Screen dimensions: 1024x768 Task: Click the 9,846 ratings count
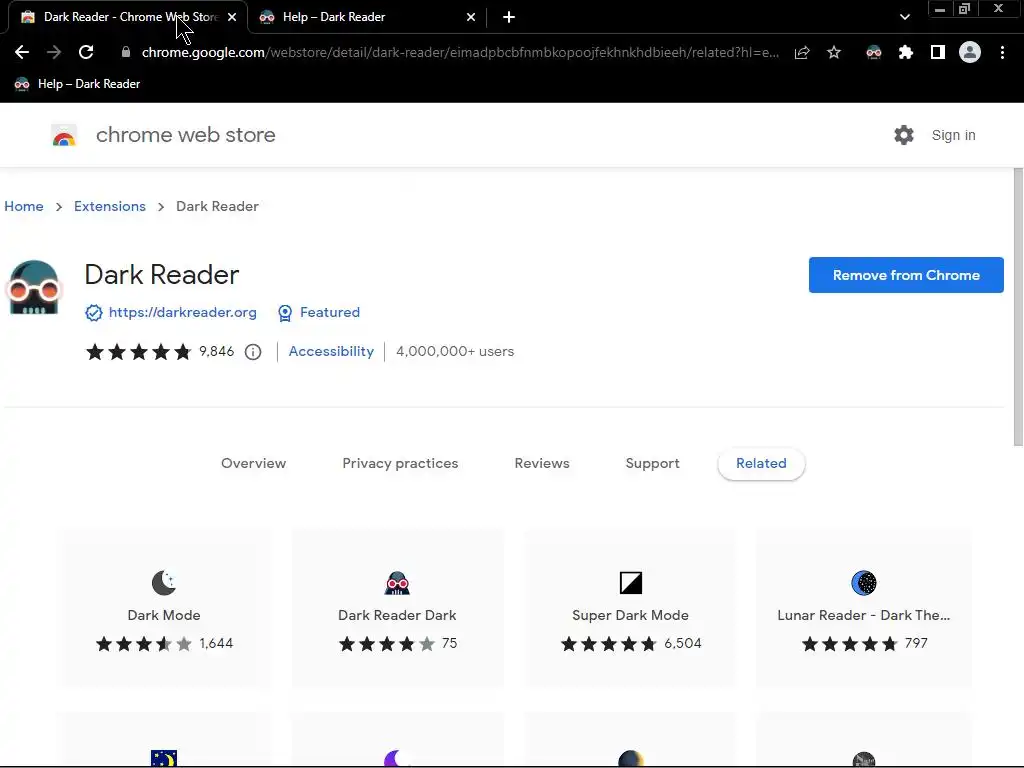click(x=216, y=351)
